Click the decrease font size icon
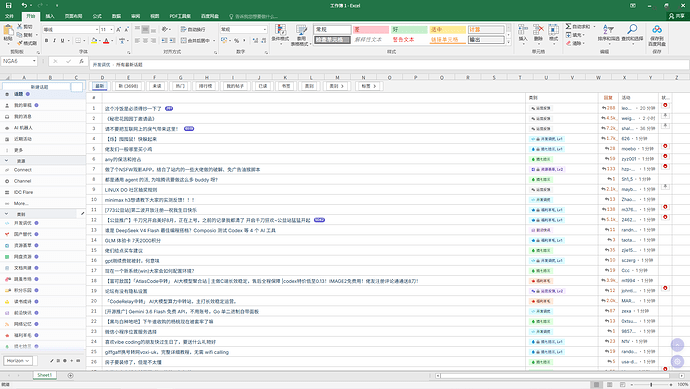This screenshot has width=690, height=389. click(x=126, y=29)
